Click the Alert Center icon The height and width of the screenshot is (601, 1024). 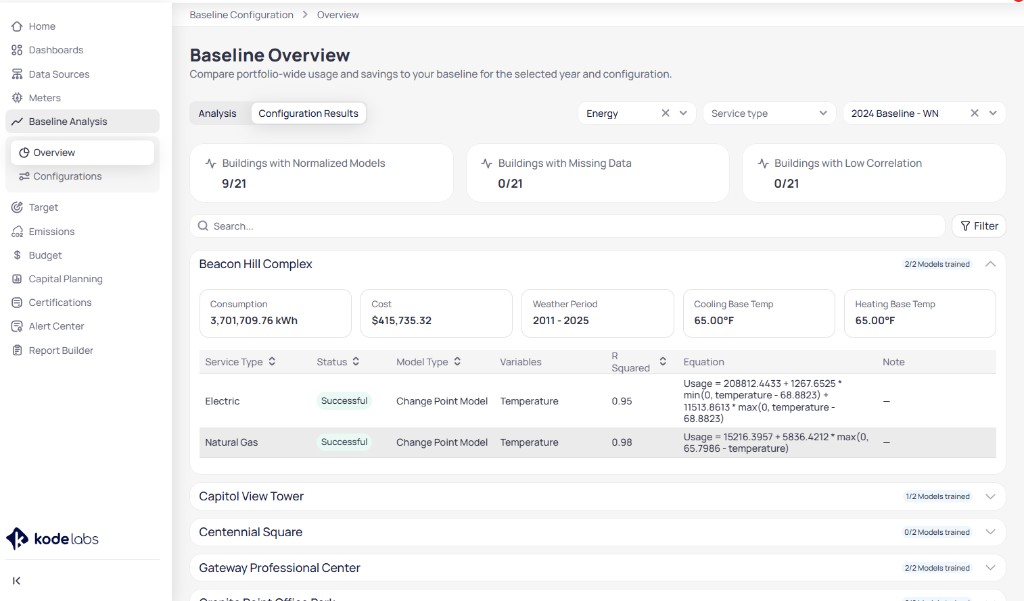click(x=17, y=327)
